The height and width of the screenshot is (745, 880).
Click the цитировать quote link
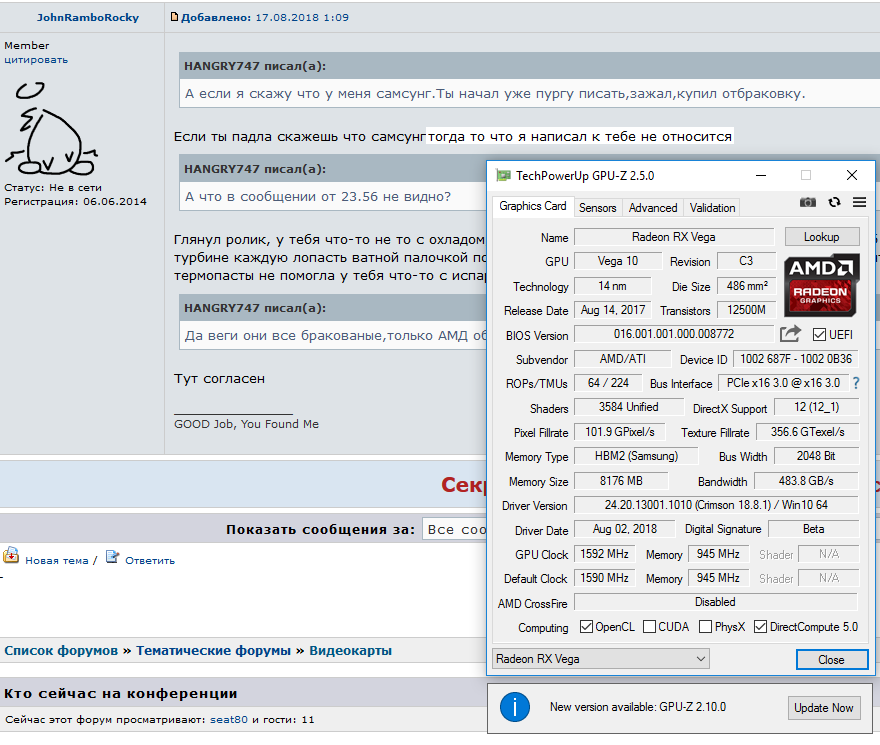pos(36,60)
